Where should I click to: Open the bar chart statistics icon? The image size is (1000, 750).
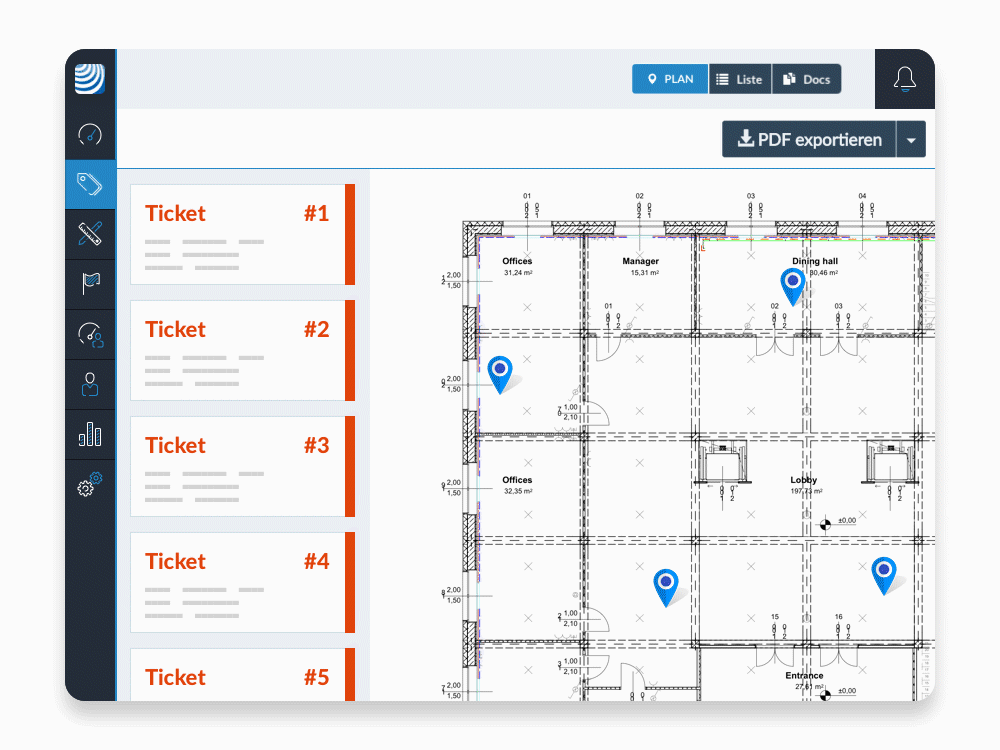(x=90, y=434)
